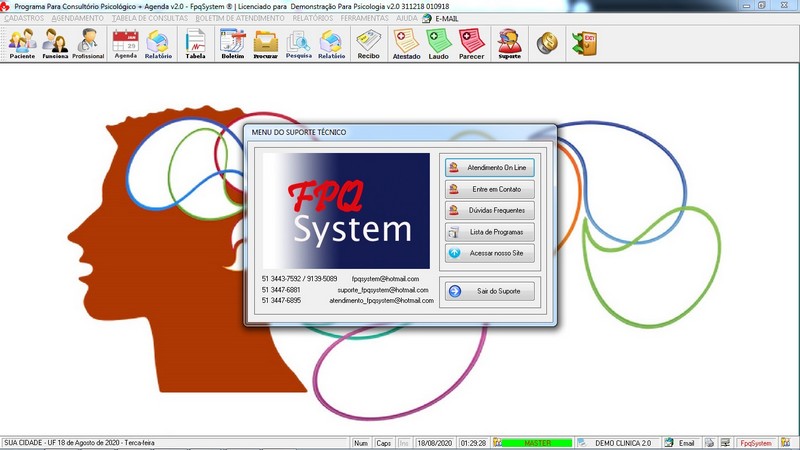
Task: Select the Tabela toolbar icon
Action: (196, 44)
